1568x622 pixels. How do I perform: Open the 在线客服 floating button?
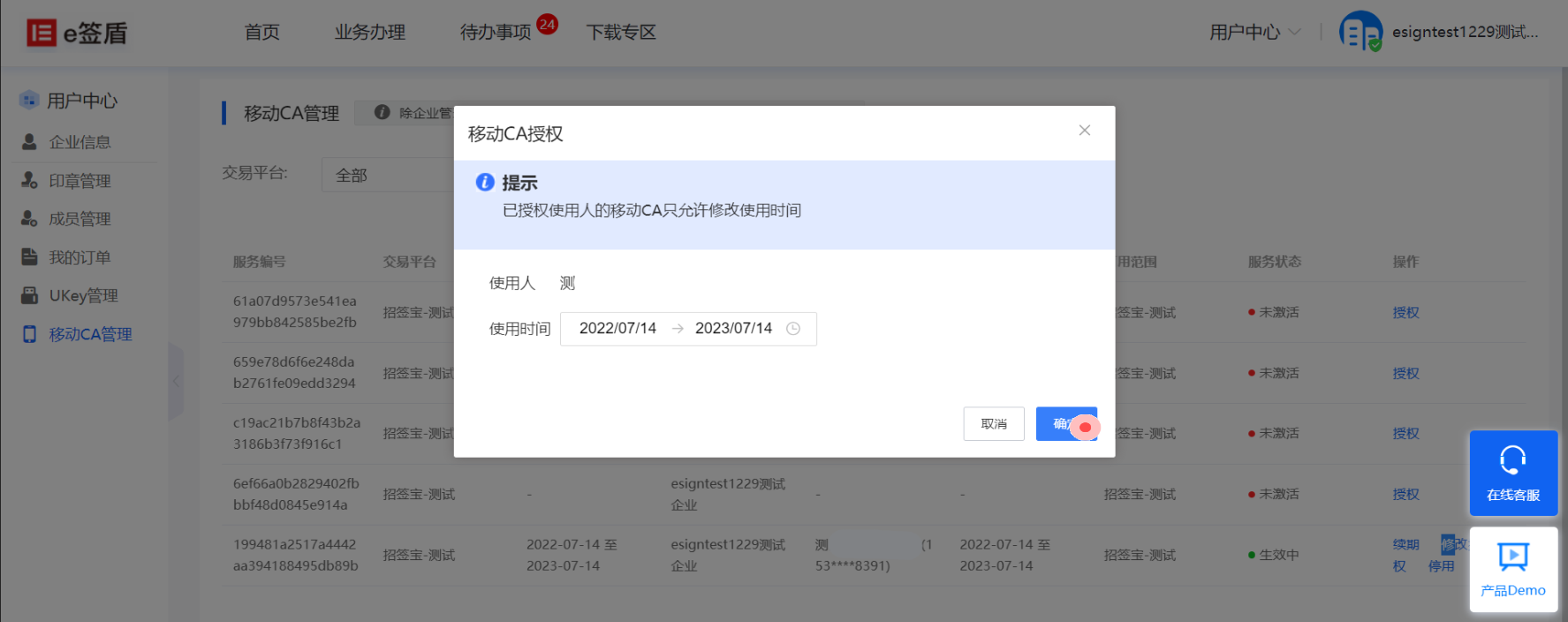(1513, 474)
